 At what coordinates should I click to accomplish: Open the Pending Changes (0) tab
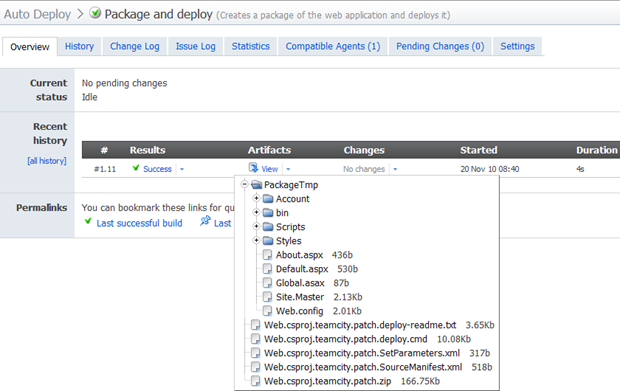(440, 46)
